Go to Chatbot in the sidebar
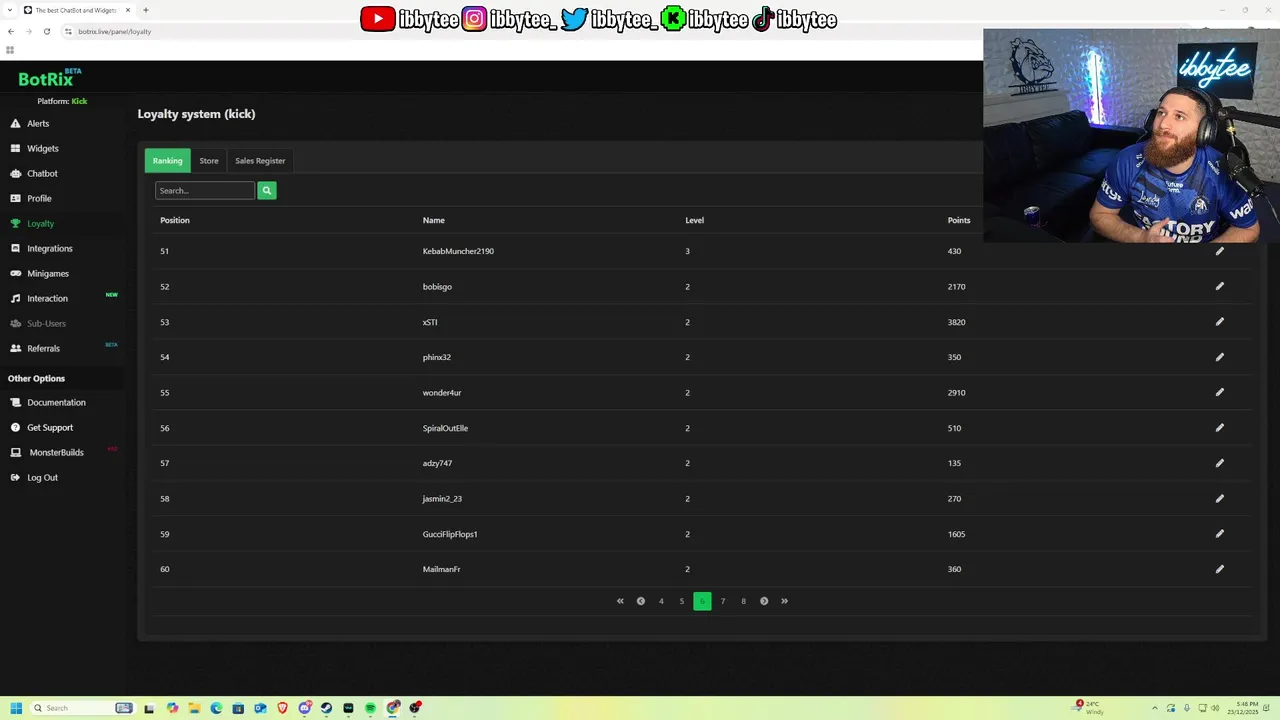The image size is (1280, 720). click(42, 173)
